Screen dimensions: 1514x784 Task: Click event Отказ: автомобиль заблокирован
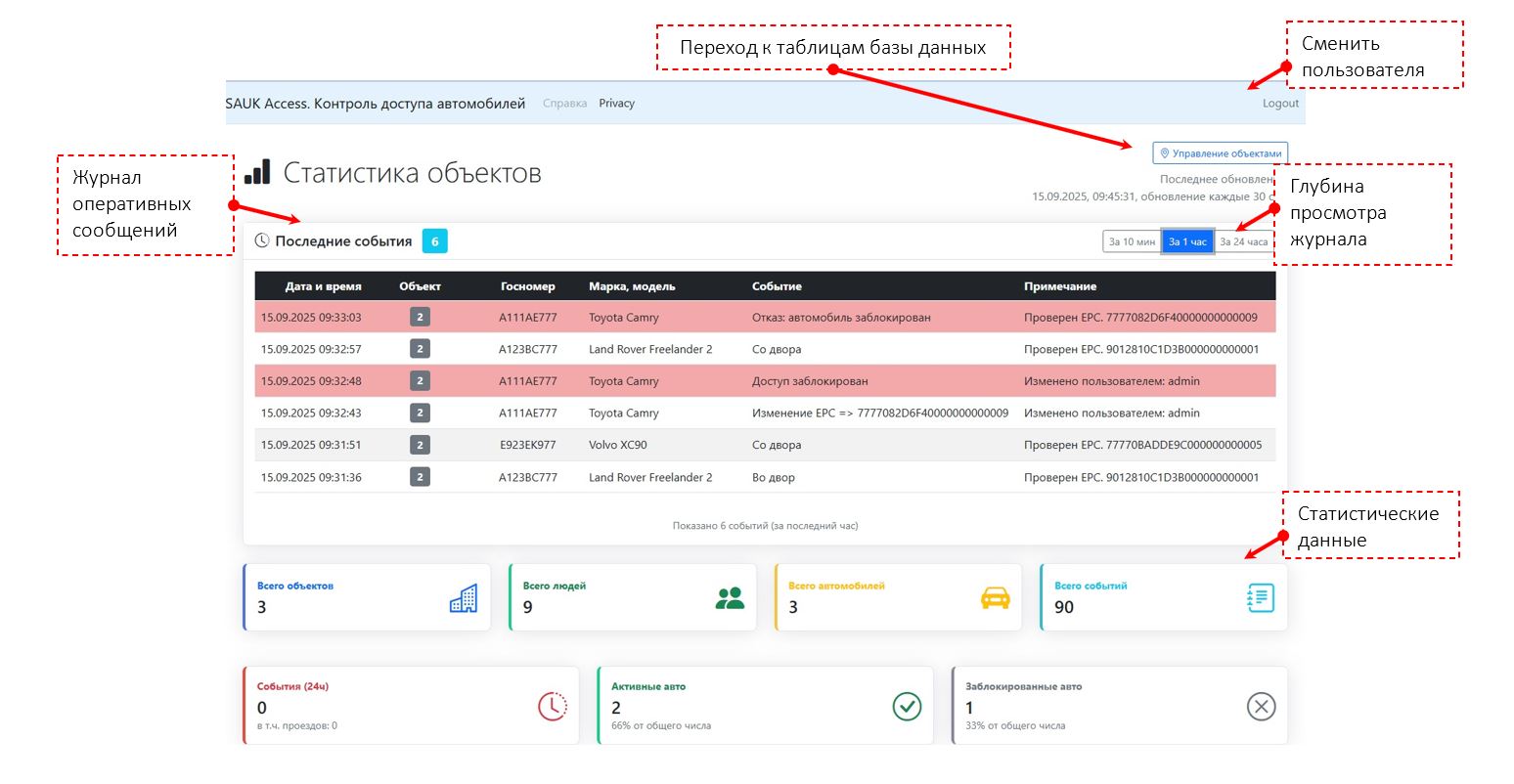841,318
